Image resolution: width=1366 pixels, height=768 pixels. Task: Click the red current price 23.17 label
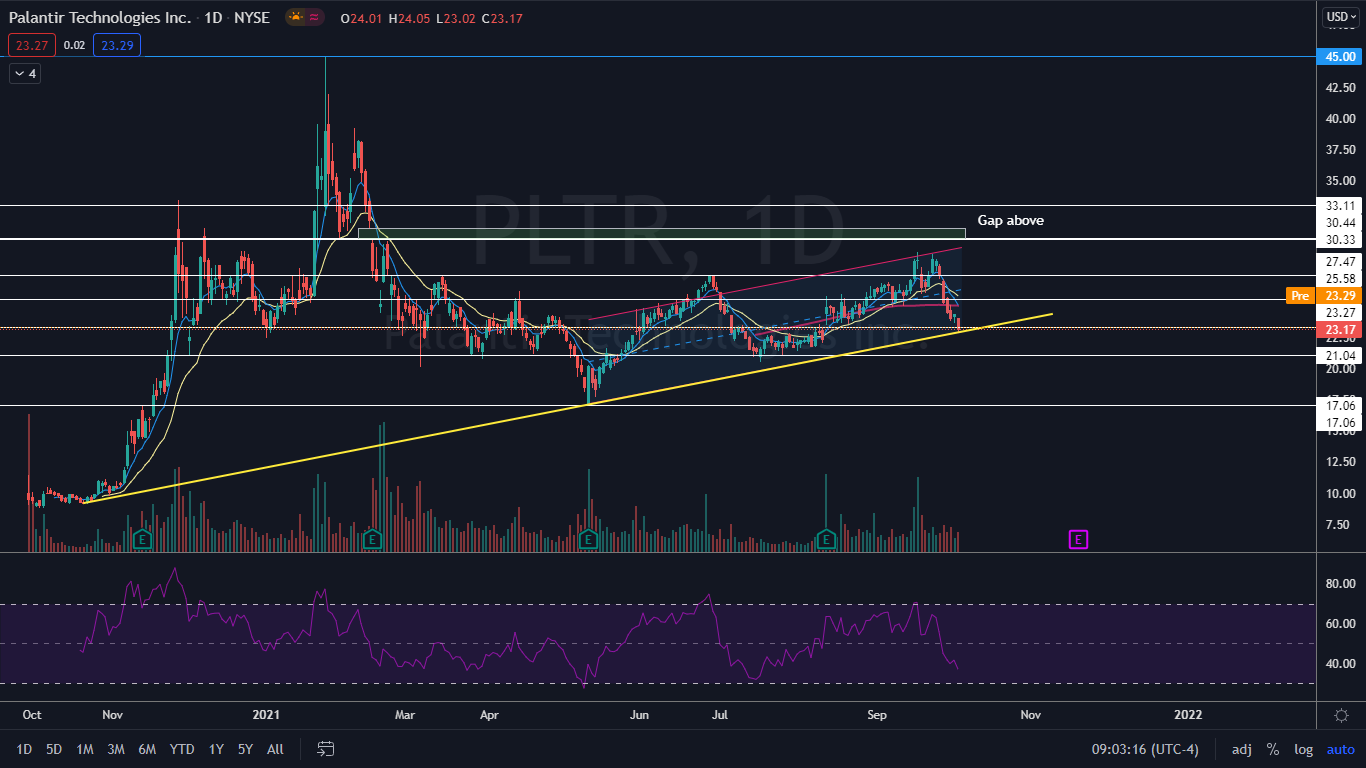coord(1340,330)
